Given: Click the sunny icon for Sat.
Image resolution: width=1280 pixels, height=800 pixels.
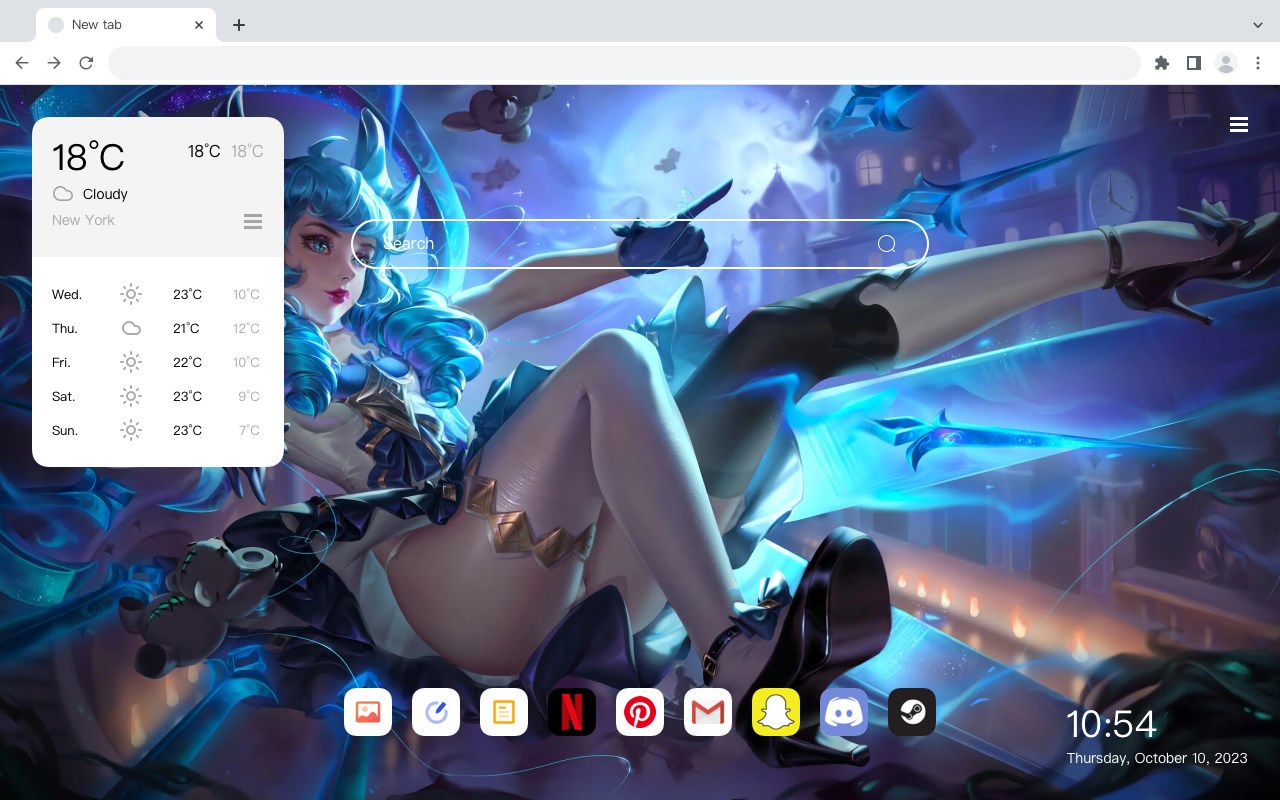Looking at the screenshot, I should pyautogui.click(x=131, y=396).
